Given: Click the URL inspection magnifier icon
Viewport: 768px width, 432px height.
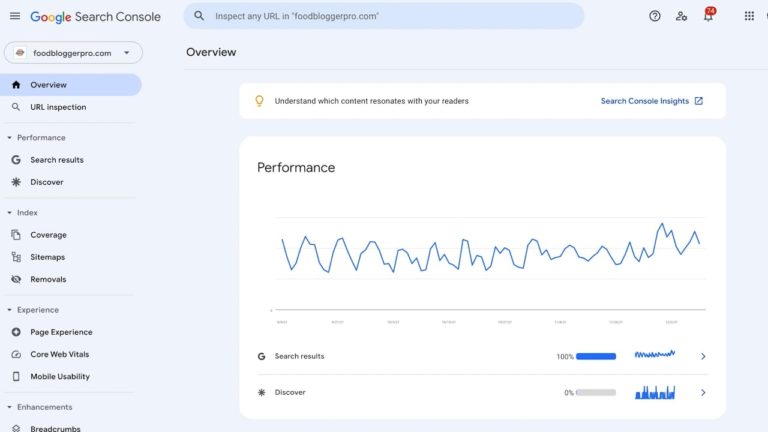Looking at the screenshot, I should tap(16, 107).
